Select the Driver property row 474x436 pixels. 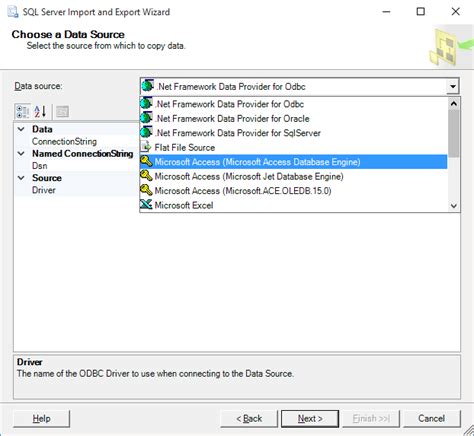[76, 190]
